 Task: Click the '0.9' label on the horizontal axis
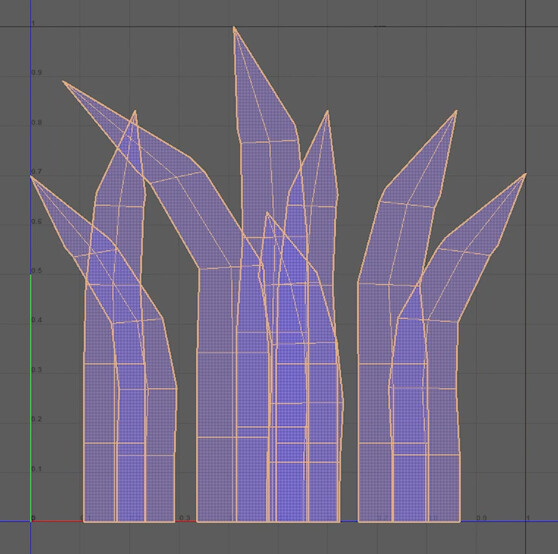coord(481,518)
